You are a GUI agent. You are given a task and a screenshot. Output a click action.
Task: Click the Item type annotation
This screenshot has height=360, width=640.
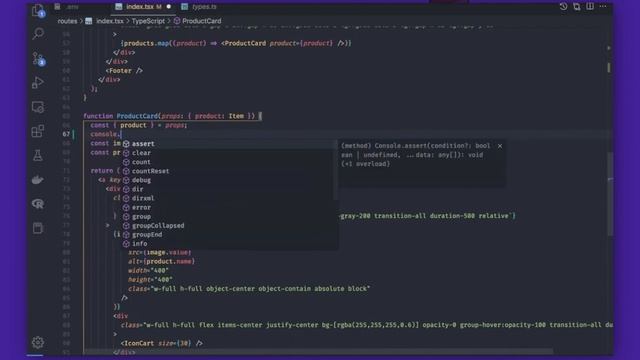coord(236,116)
